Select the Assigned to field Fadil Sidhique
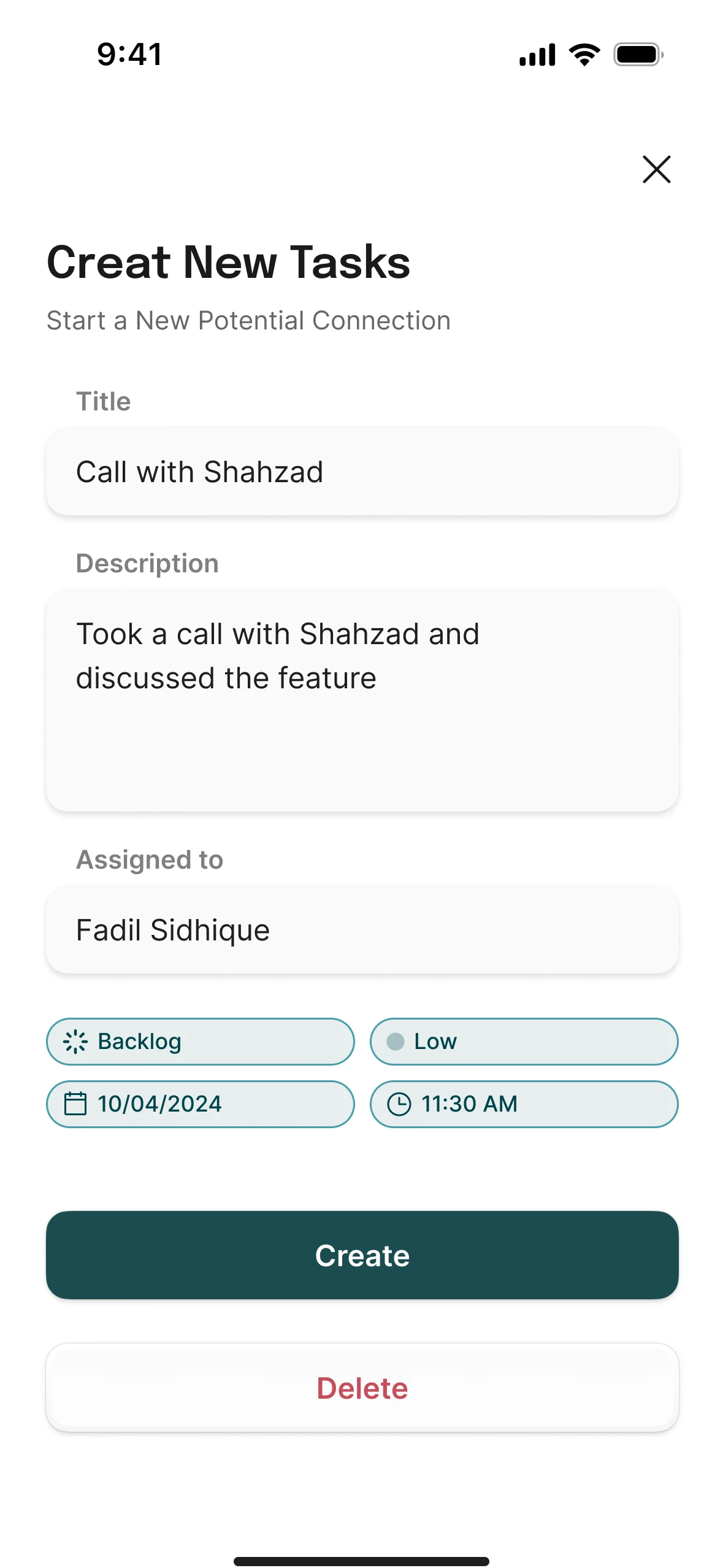723x1568 pixels. point(362,929)
